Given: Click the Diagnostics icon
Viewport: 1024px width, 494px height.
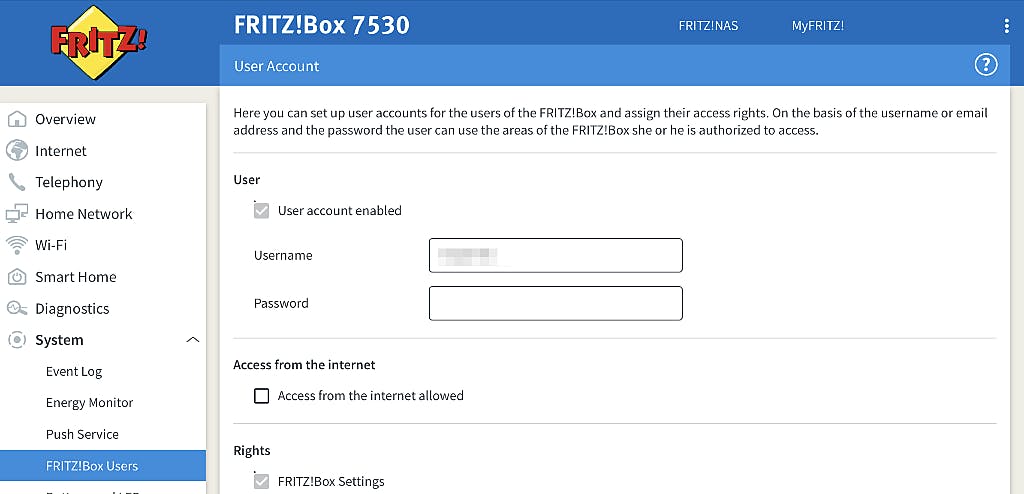Looking at the screenshot, I should (x=17, y=309).
